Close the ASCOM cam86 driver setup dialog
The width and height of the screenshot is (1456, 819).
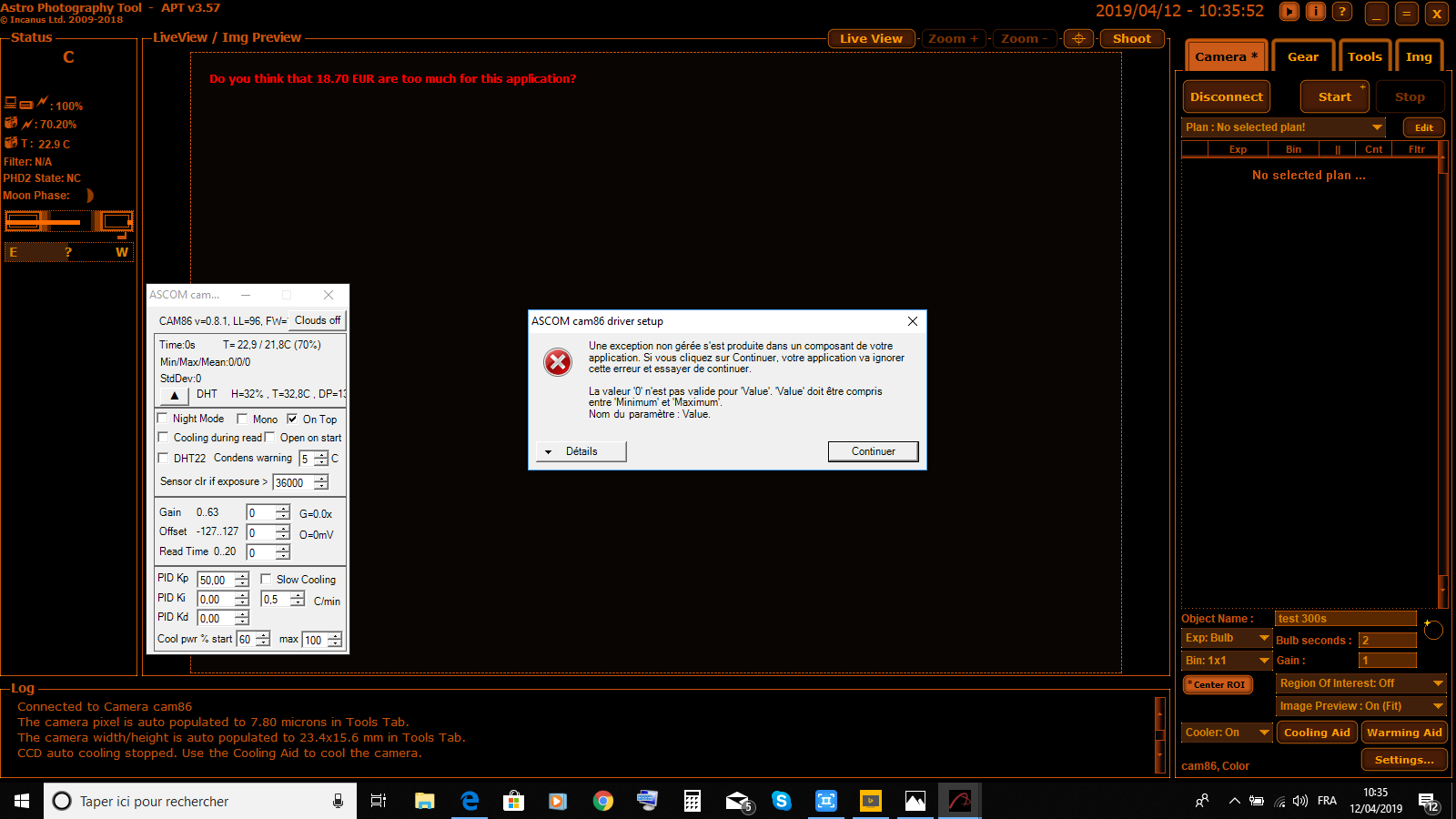tap(913, 321)
